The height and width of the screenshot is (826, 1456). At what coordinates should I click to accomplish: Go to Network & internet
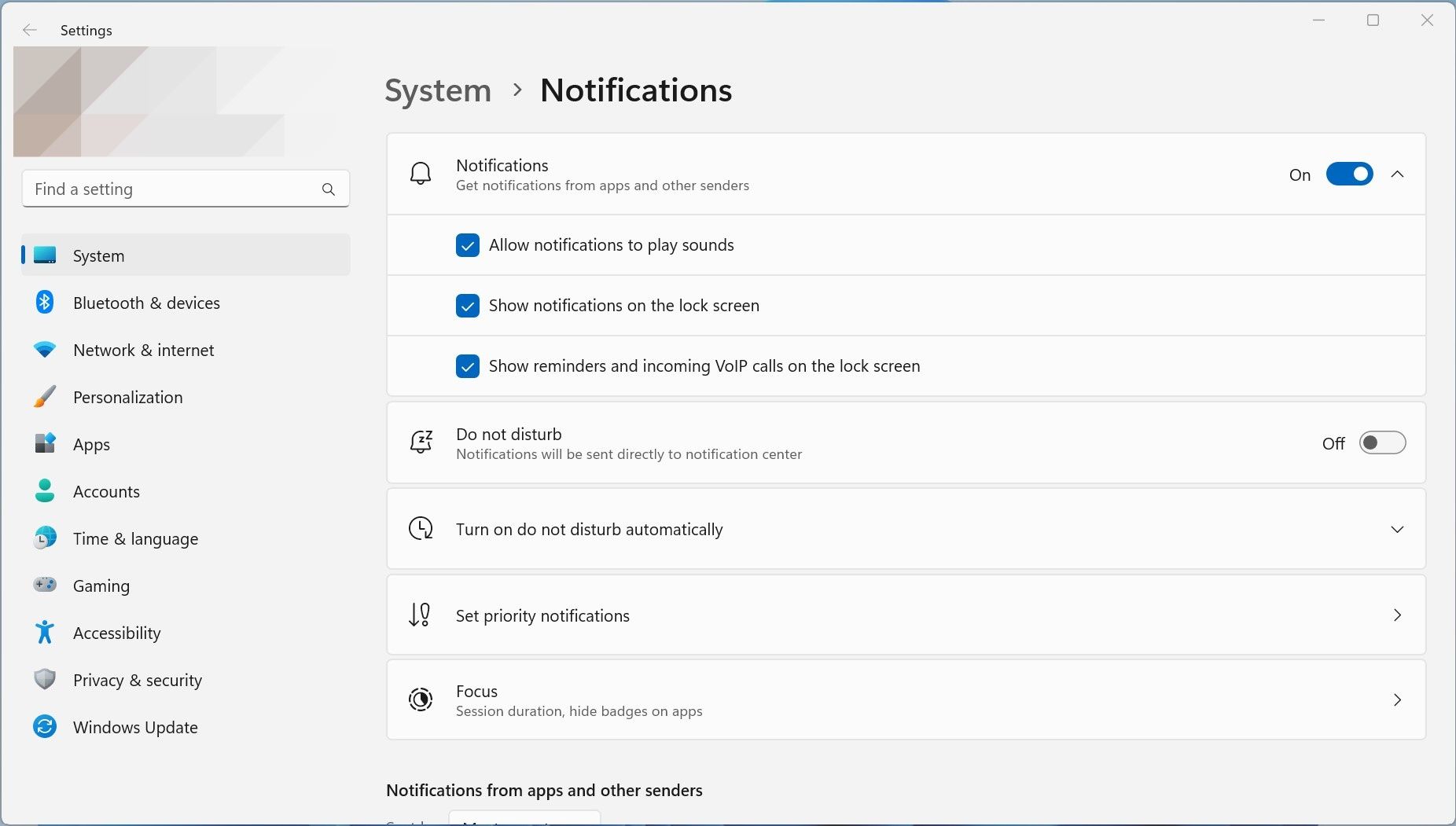[186, 350]
